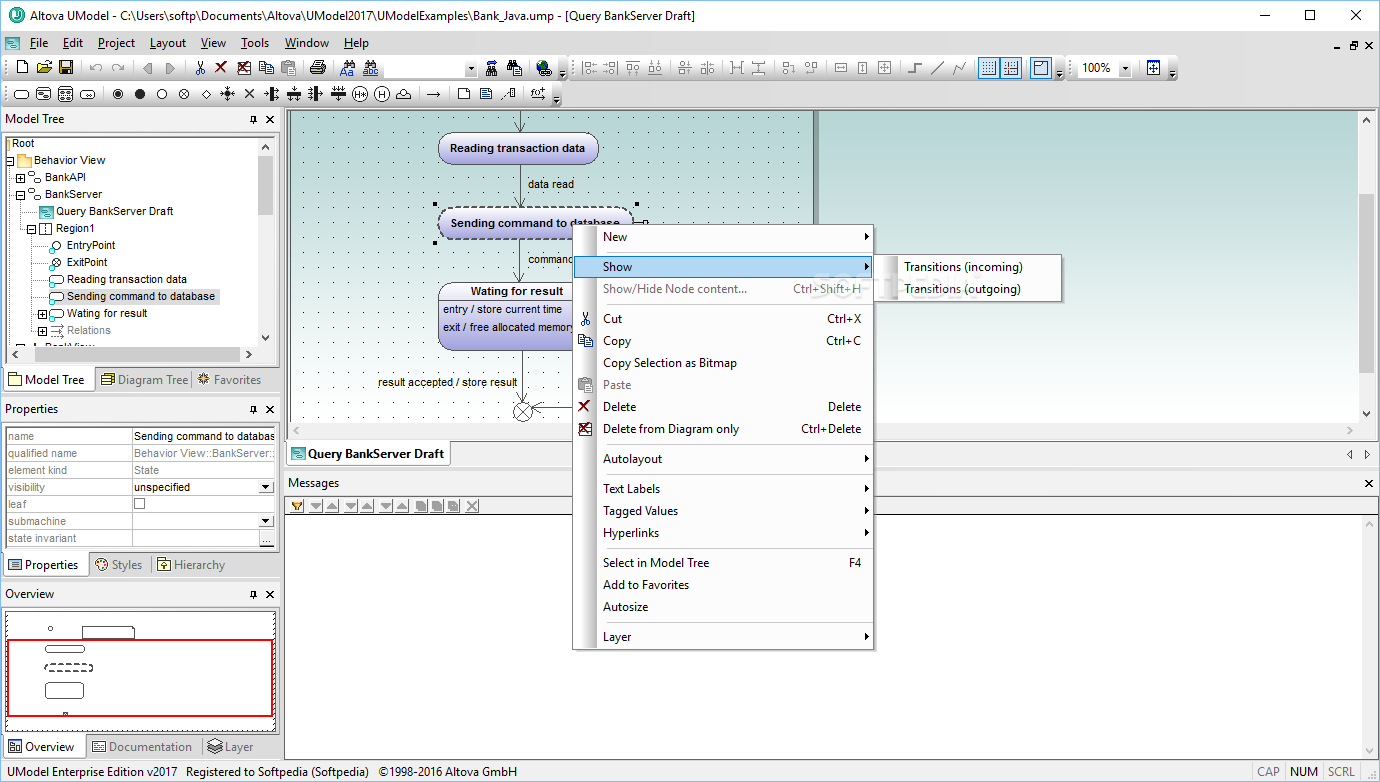Viewport: 1380px width, 782px height.
Task: Open the Layout menu
Action: tap(168, 43)
